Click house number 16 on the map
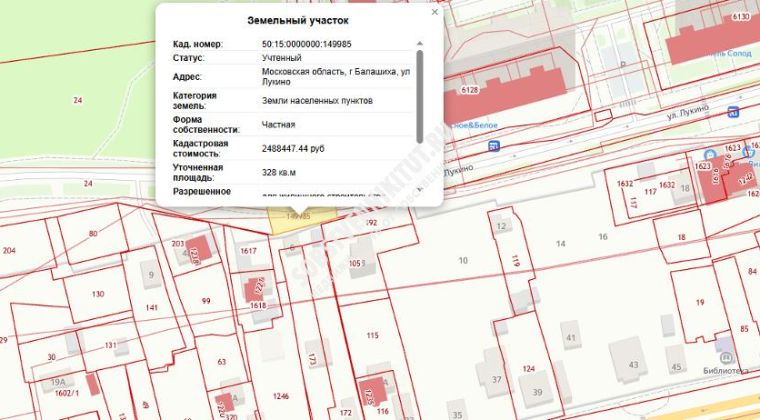 pos(602,237)
